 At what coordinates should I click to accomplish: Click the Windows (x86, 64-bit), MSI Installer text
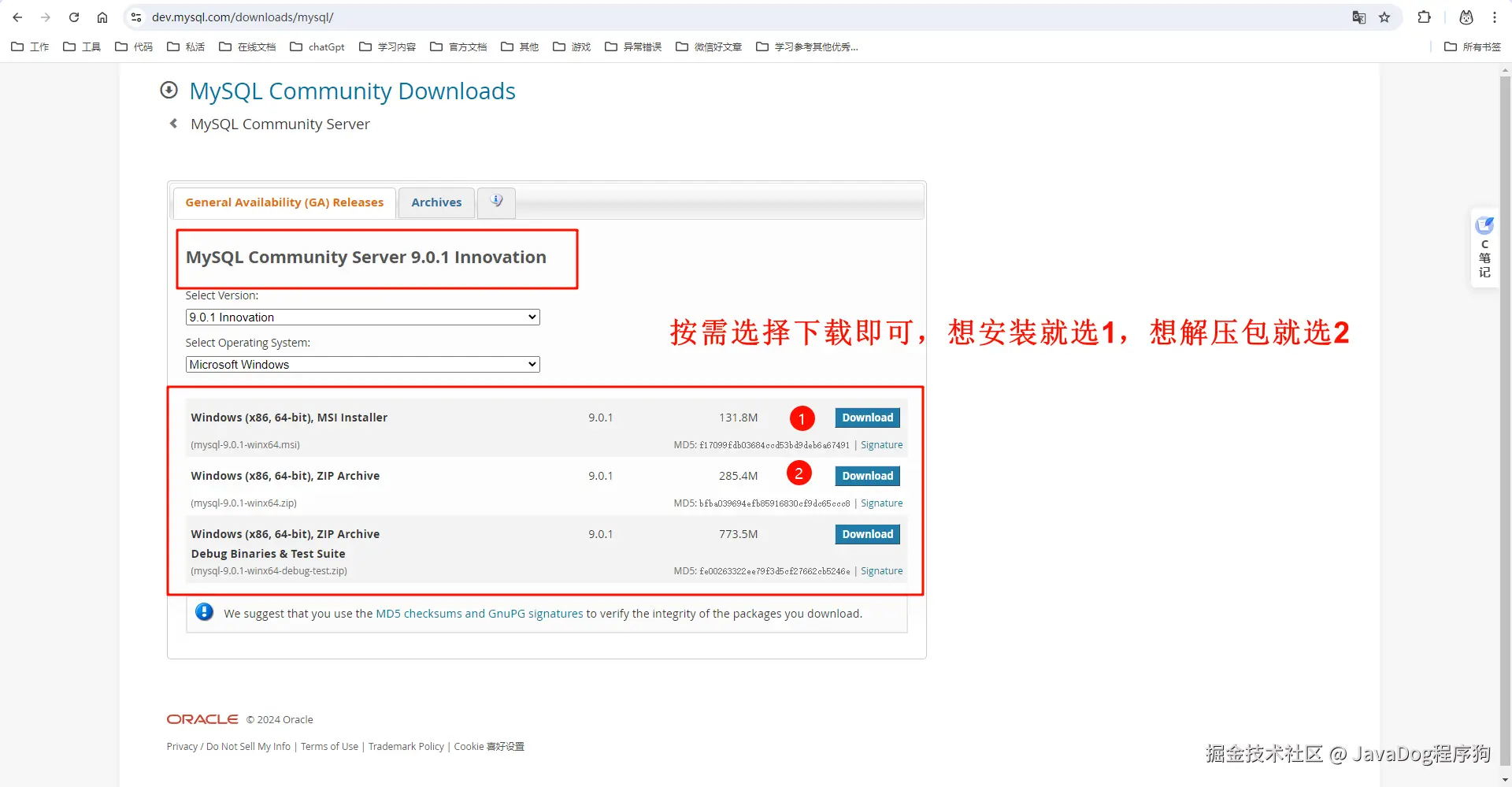point(289,418)
